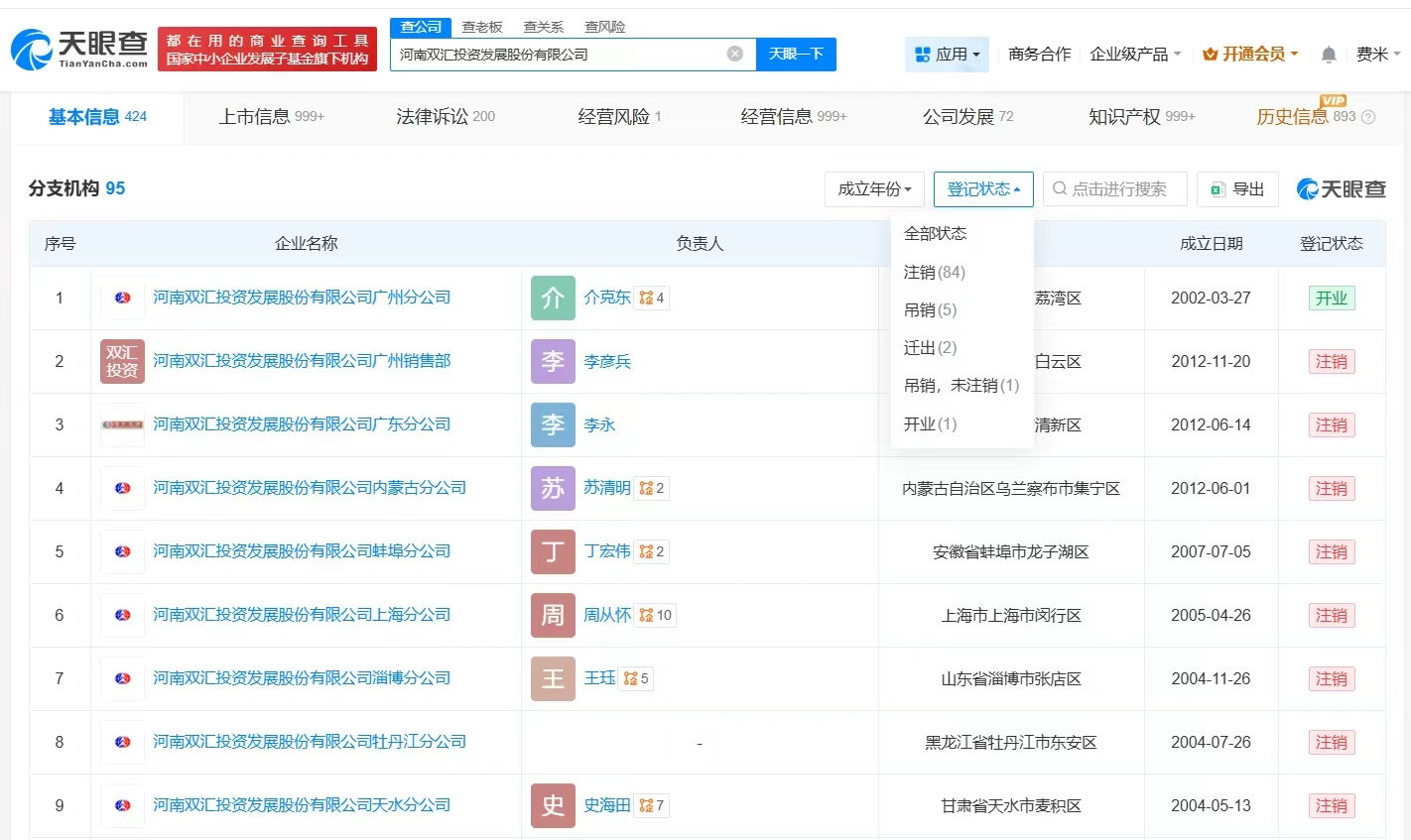Screen dimensions: 1411x840
Task: Open the 经营信息 tab
Action: 794,117
